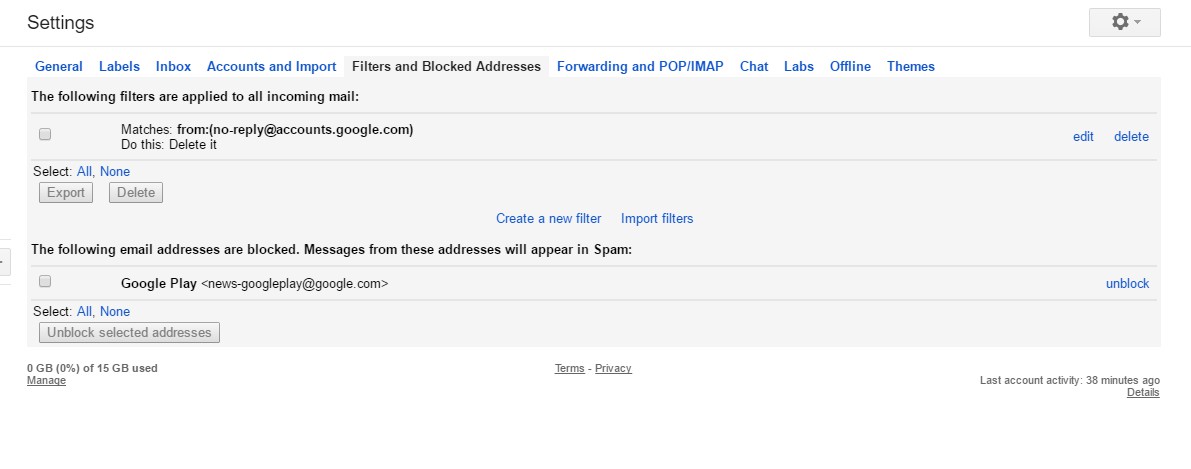Click Create a new filter link
Viewport: 1191px width, 469px height.
pos(549,219)
